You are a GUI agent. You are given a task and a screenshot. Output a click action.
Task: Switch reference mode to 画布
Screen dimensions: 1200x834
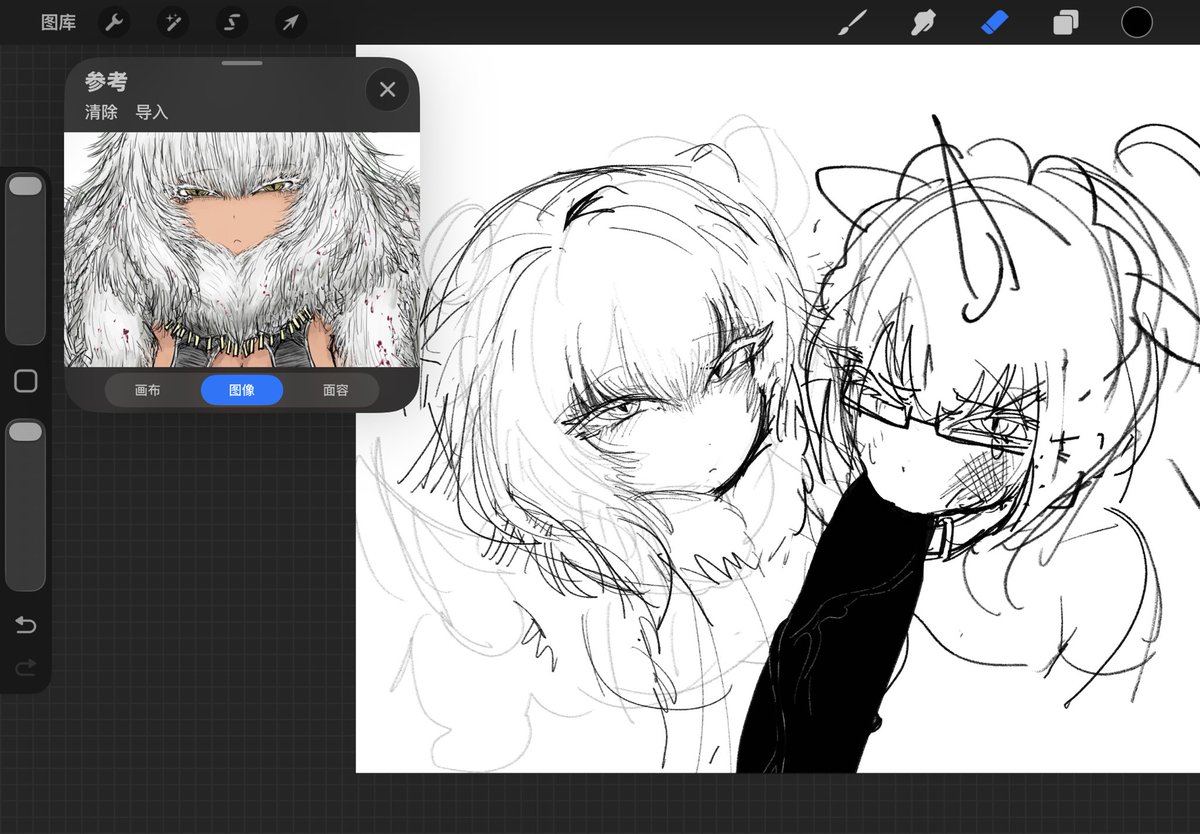pos(147,390)
